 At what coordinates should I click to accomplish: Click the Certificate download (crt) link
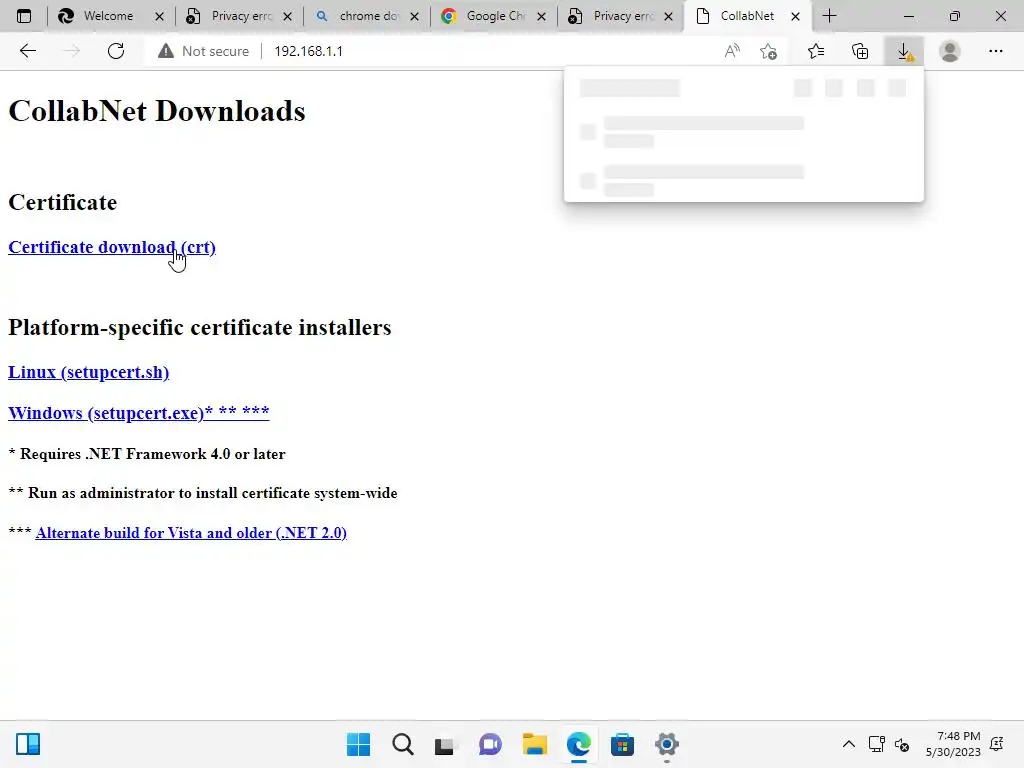pyautogui.click(x=112, y=248)
